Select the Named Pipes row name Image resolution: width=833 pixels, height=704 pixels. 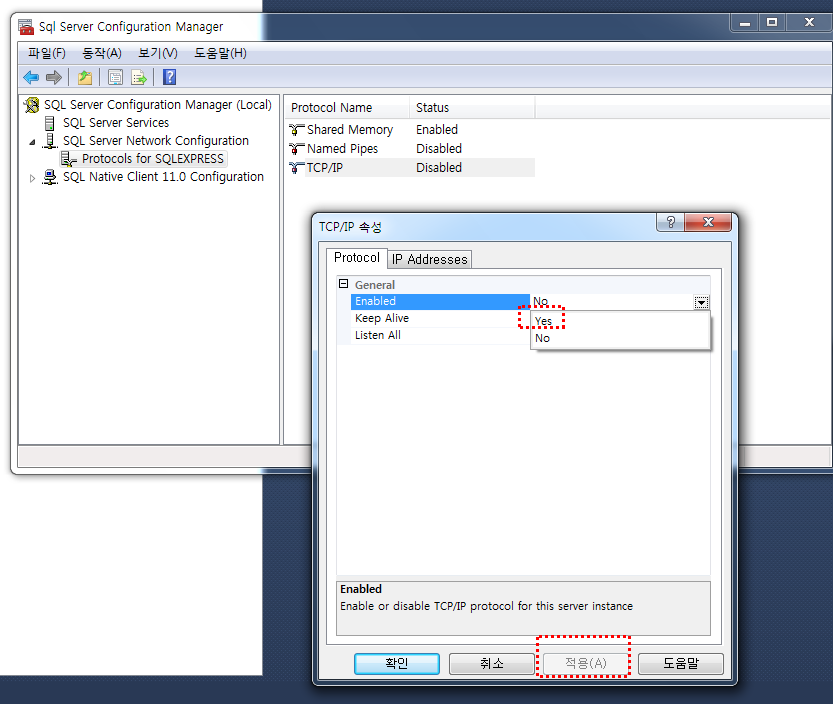click(343, 149)
